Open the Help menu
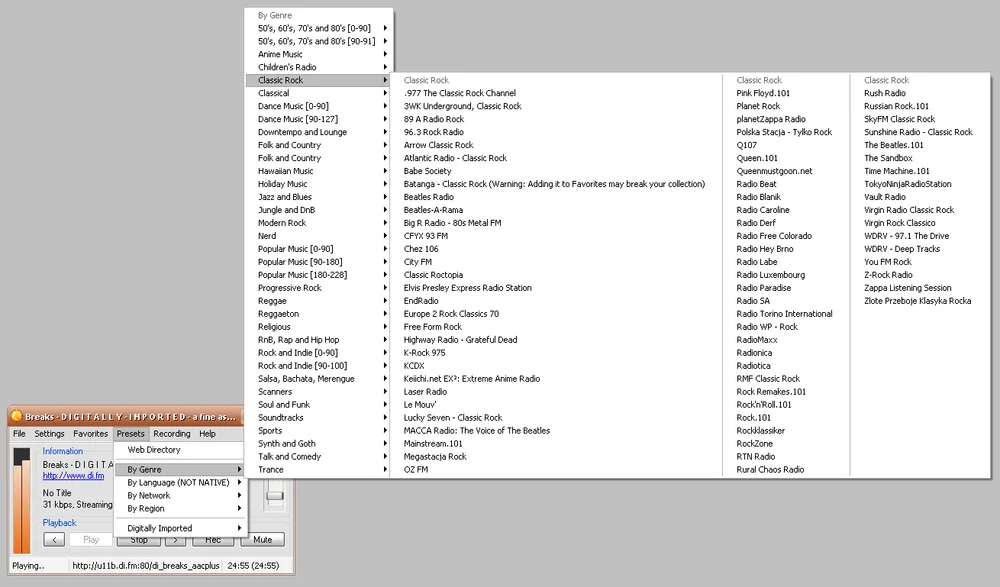 (x=207, y=434)
